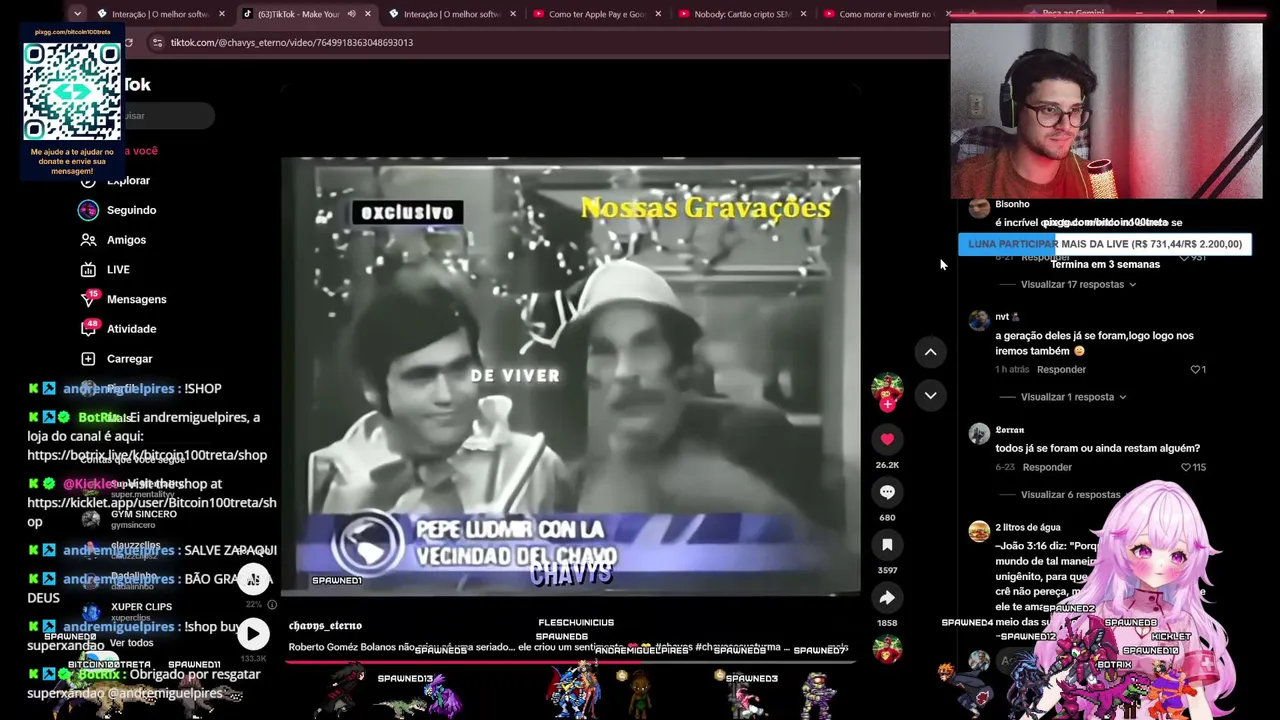
Task: Close the Nobody: Cartão cripto tab
Action: point(803,14)
